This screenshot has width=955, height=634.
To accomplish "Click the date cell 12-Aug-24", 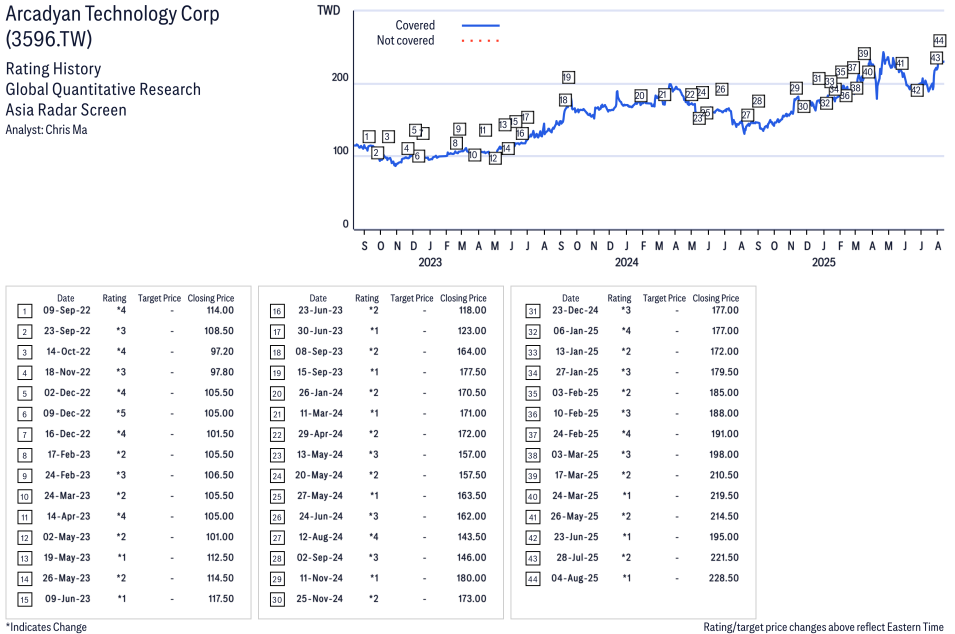I will click(320, 537).
